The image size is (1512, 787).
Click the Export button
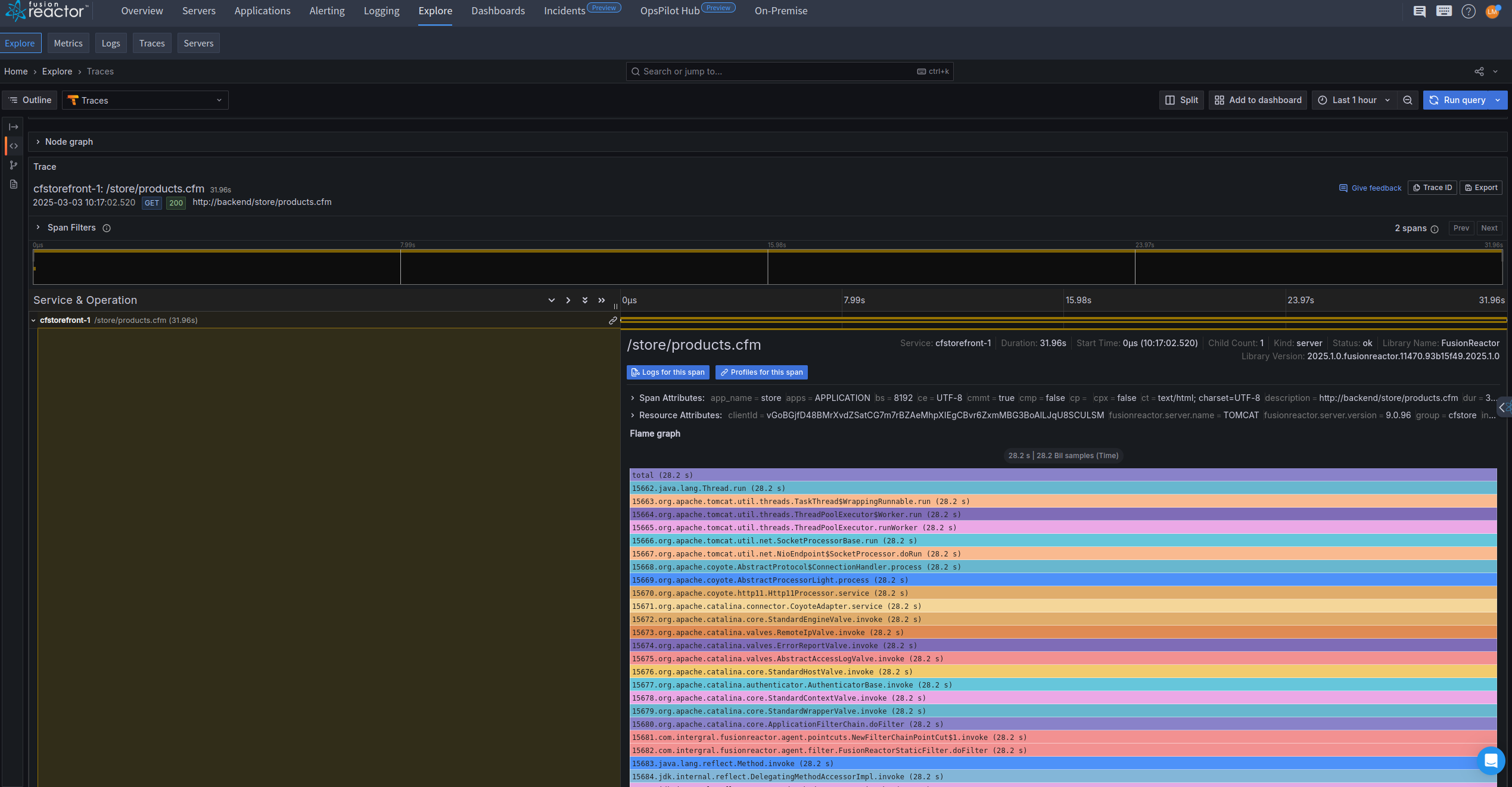[x=1480, y=188]
